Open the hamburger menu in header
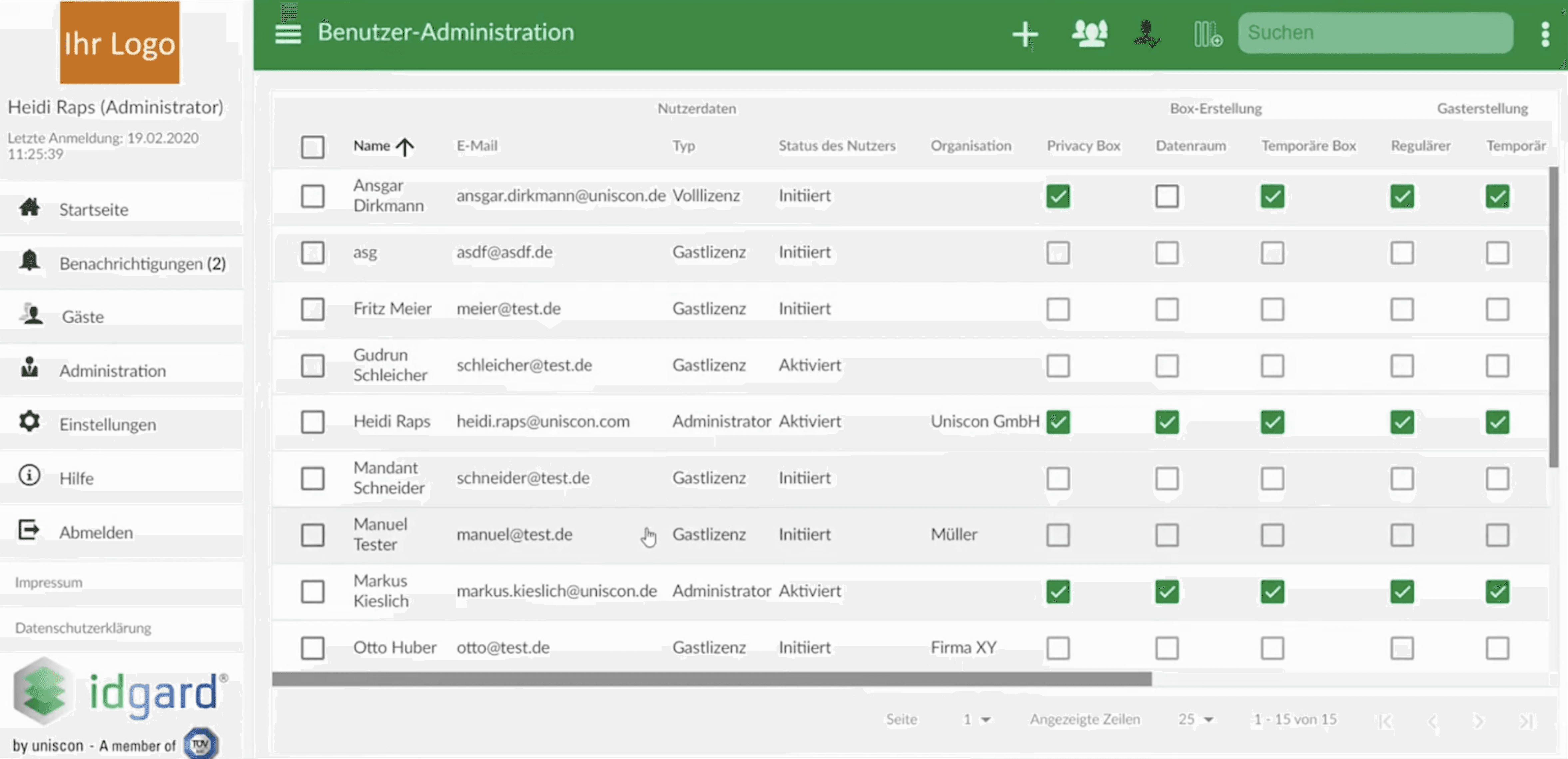 pos(288,34)
